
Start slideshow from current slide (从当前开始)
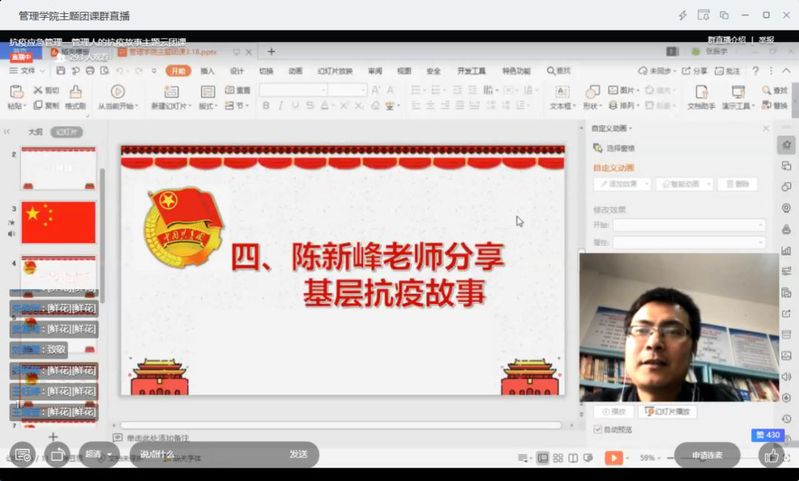tap(118, 97)
